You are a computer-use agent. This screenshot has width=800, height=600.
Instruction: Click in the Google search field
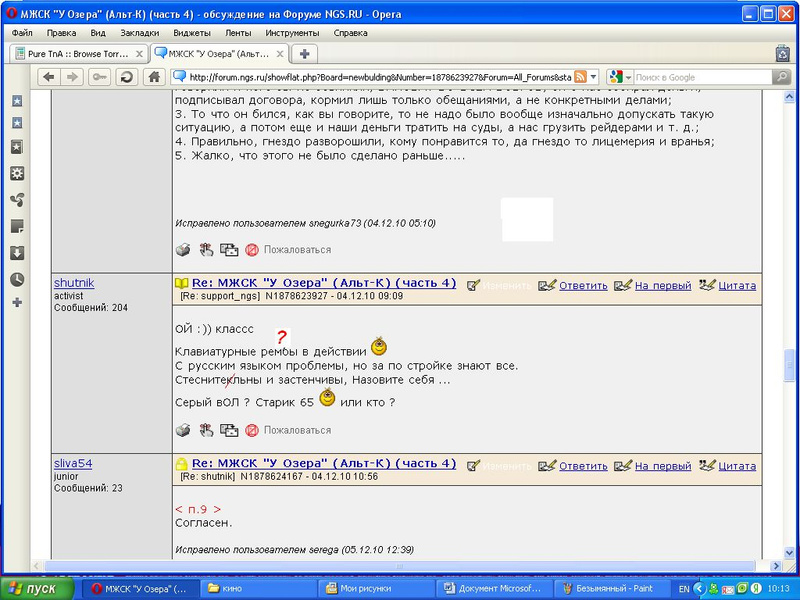point(700,77)
